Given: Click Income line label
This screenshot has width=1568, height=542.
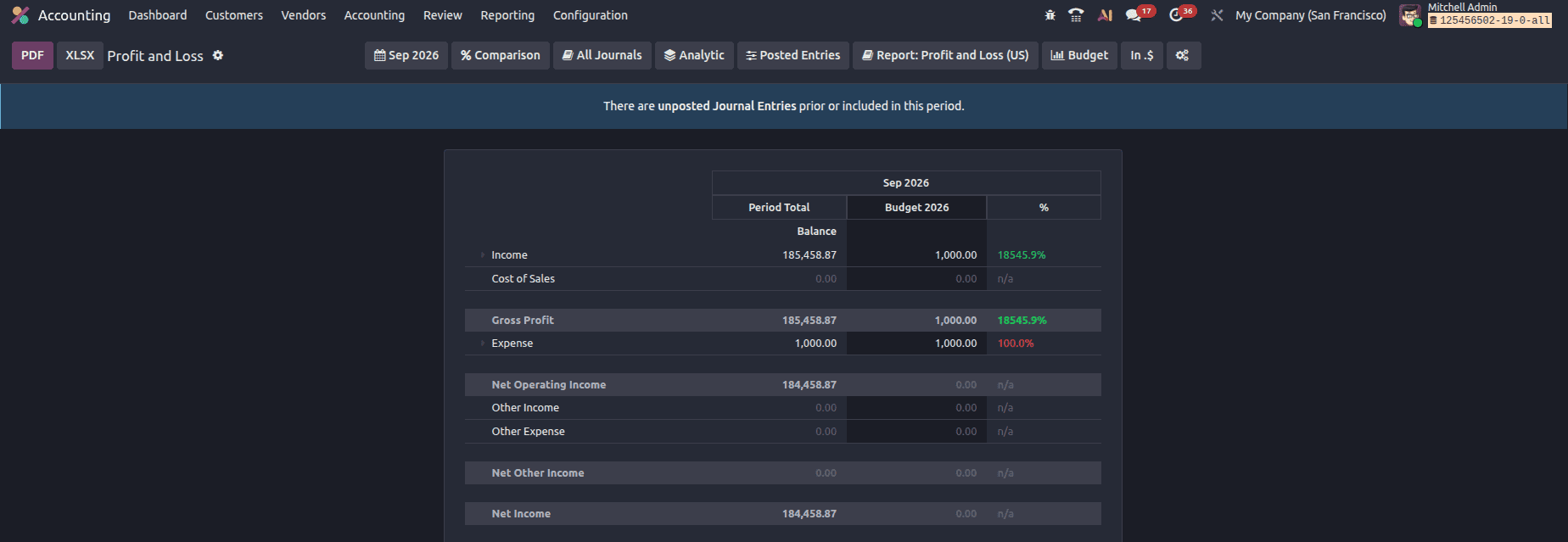Looking at the screenshot, I should tap(509, 255).
